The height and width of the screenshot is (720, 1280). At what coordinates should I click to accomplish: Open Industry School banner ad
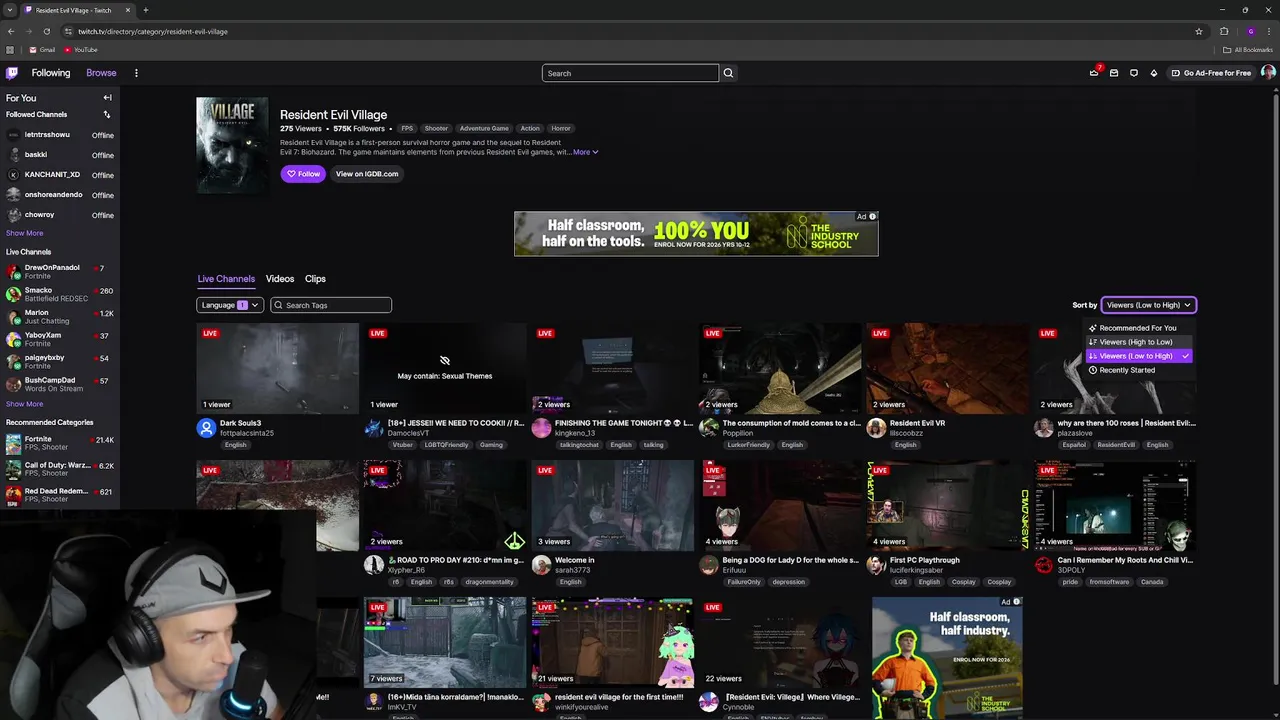(x=696, y=234)
